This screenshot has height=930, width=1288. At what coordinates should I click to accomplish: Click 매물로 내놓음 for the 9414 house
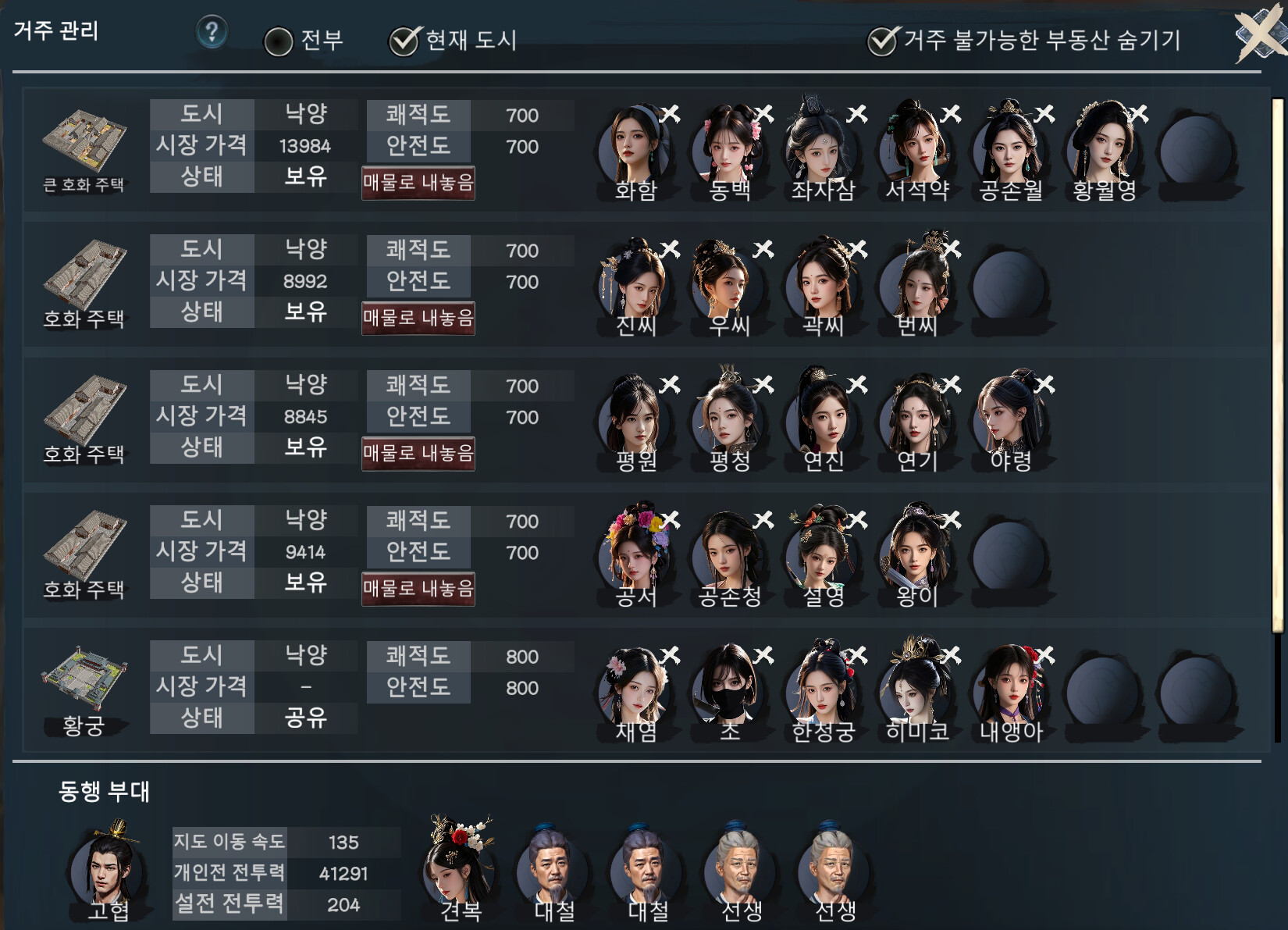click(418, 589)
